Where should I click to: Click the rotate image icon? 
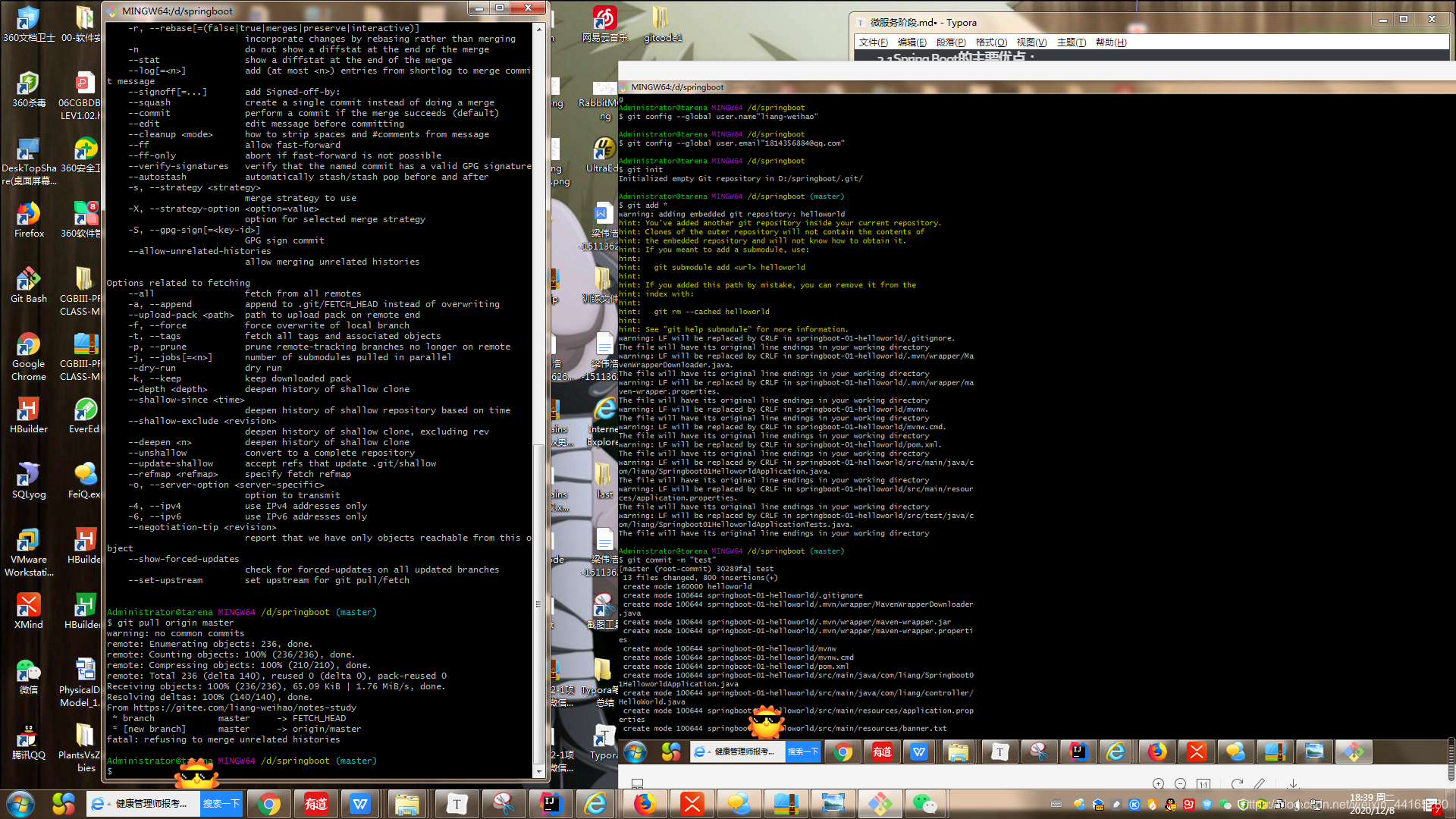1237,784
